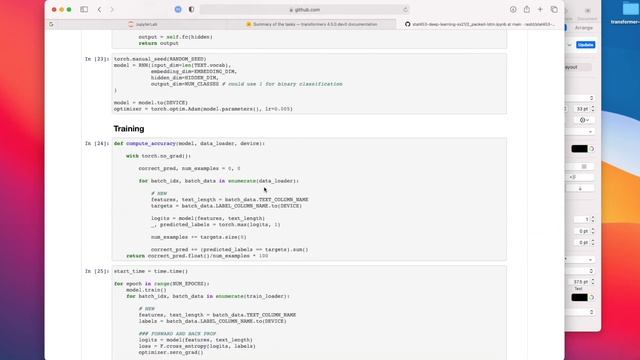Select the GitHub notebook tab
Viewport: 640px width, 360px height.
pyautogui.click(x=480, y=24)
